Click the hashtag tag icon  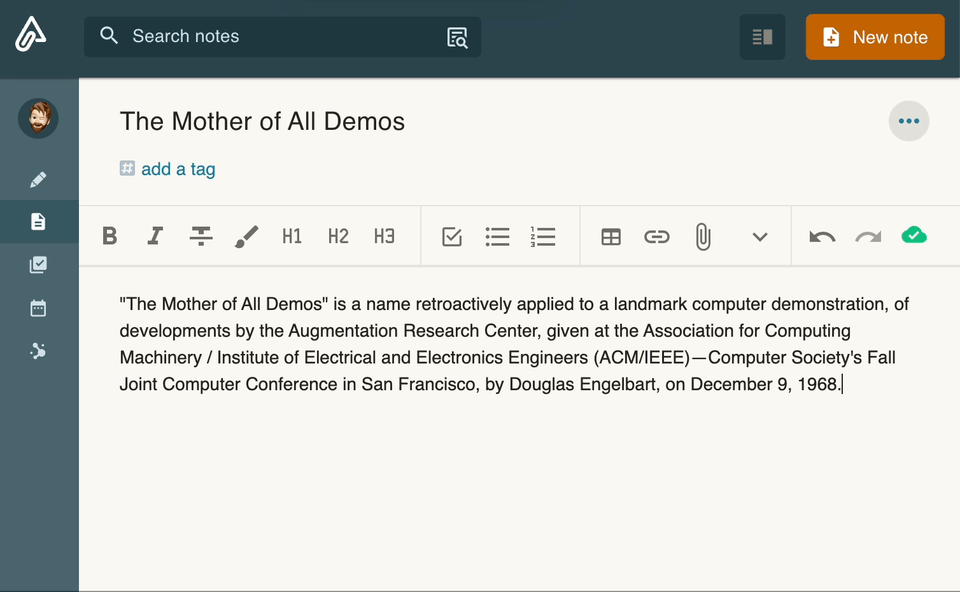127,168
